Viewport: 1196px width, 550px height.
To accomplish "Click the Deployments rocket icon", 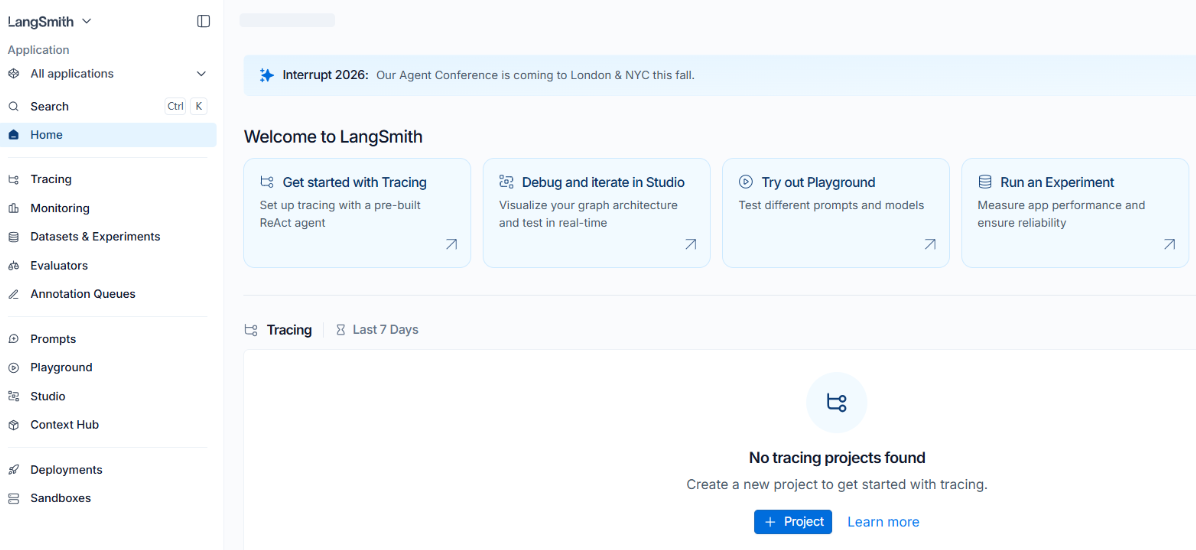I will [x=14, y=470].
